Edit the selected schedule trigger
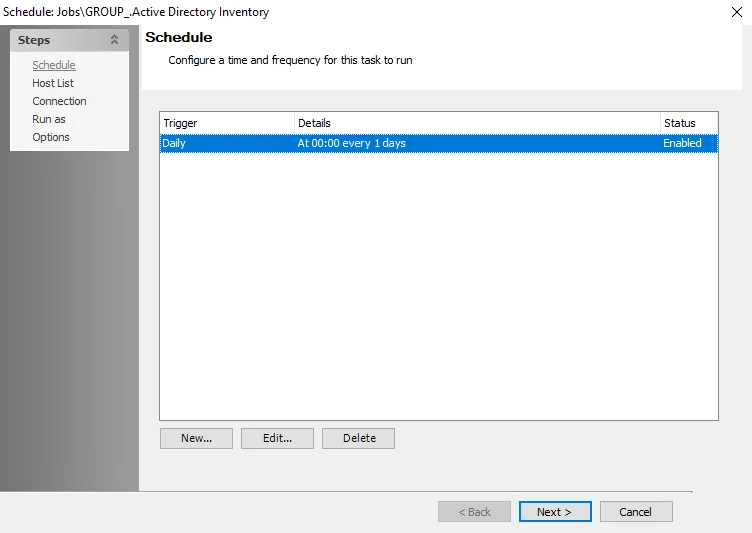The width and height of the screenshot is (752, 533). pyautogui.click(x=277, y=438)
